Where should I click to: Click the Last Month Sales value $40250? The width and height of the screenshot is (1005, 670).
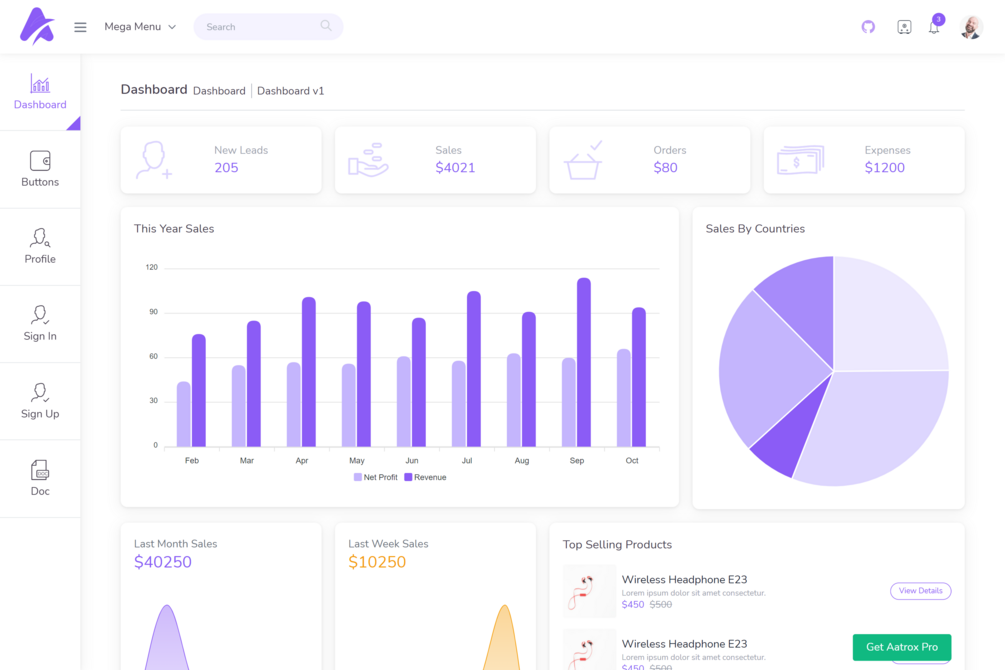coord(163,562)
